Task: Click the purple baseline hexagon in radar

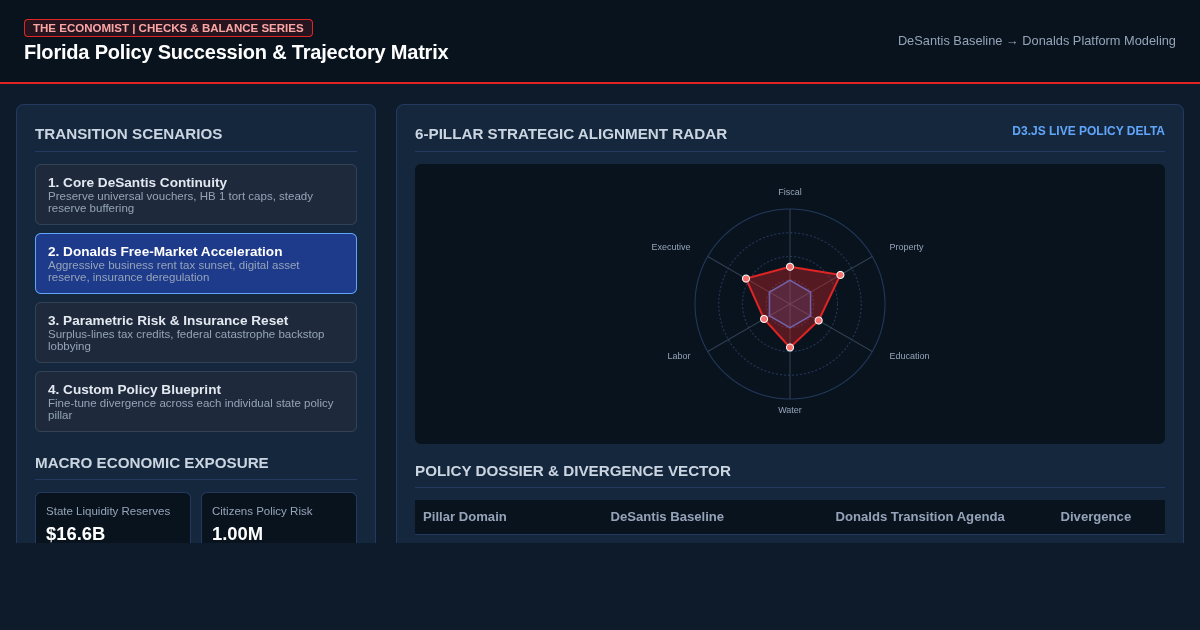Action: point(790,304)
